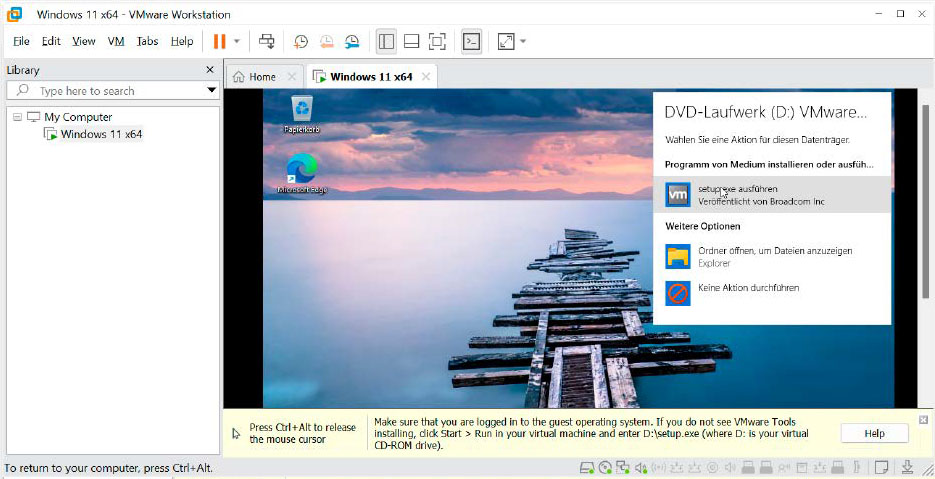This screenshot has height=479, width=935.
Task: Click the red no-action prohibited icon
Action: click(678, 293)
